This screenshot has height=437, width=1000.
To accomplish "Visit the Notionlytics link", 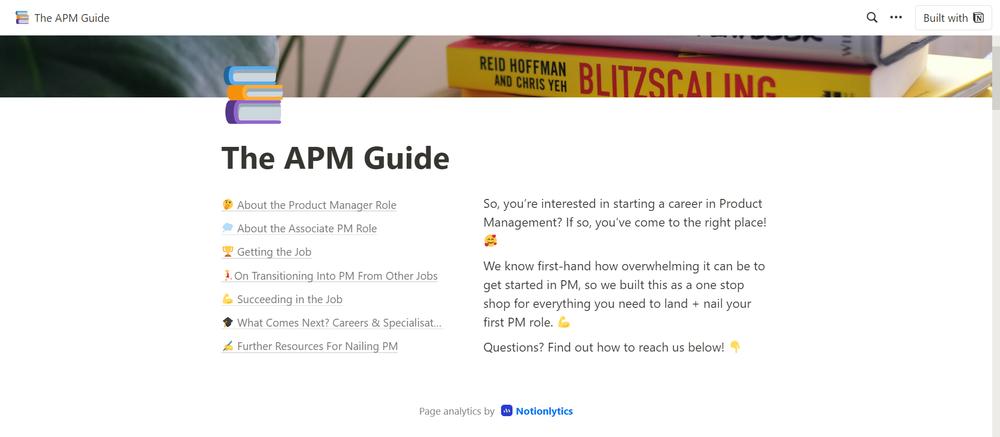I will 544,411.
